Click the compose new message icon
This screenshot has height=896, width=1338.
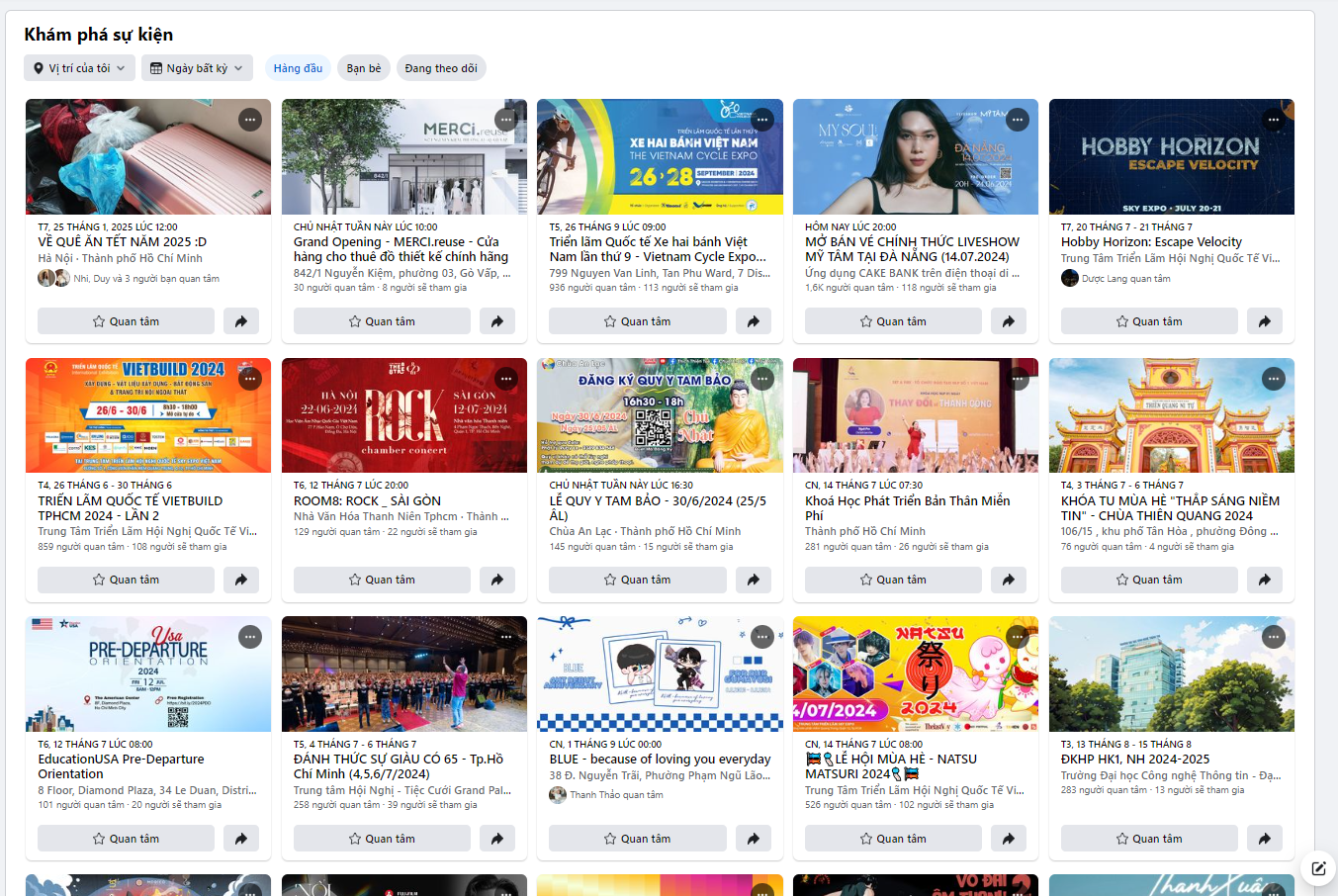(1318, 868)
